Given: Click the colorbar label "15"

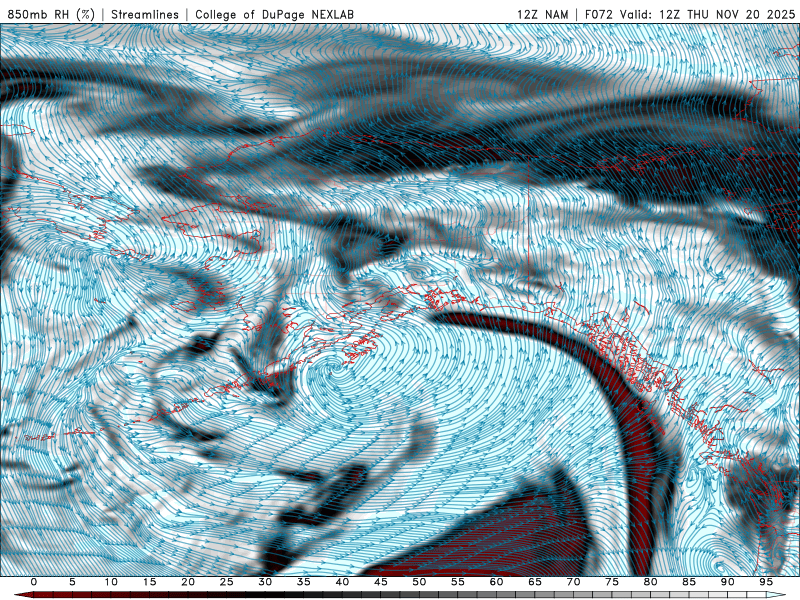Looking at the screenshot, I should pos(149,582).
